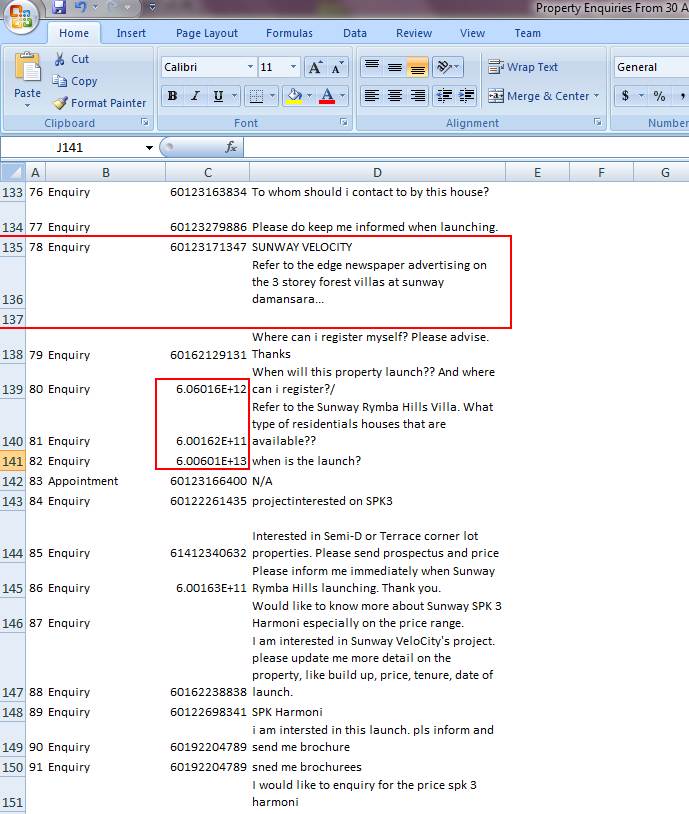Click the Name Box showing J141

tap(70, 148)
